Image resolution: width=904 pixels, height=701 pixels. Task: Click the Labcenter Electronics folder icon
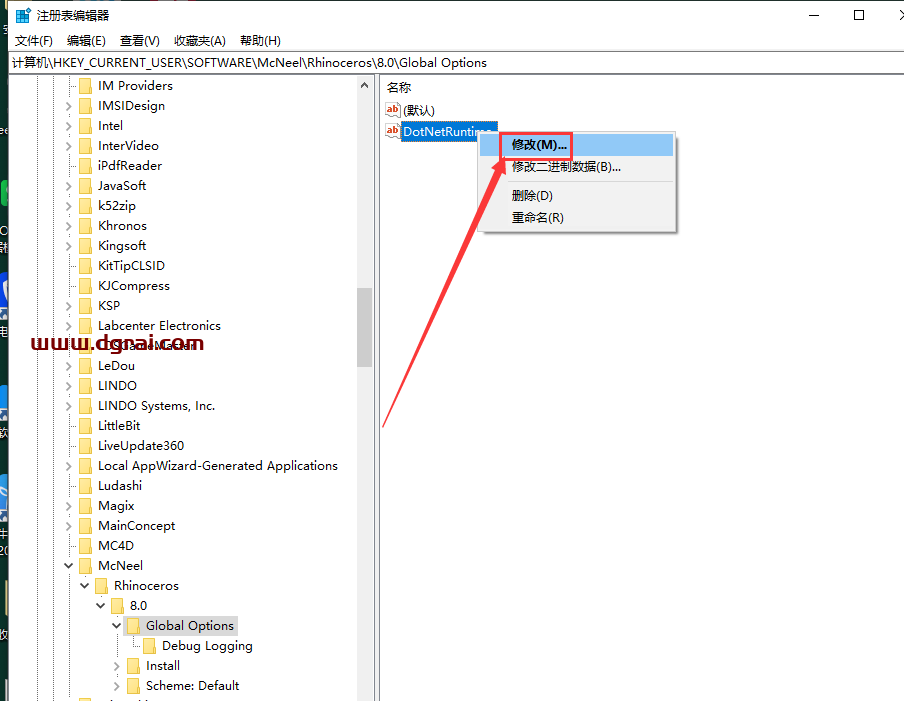pyautogui.click(x=85, y=326)
